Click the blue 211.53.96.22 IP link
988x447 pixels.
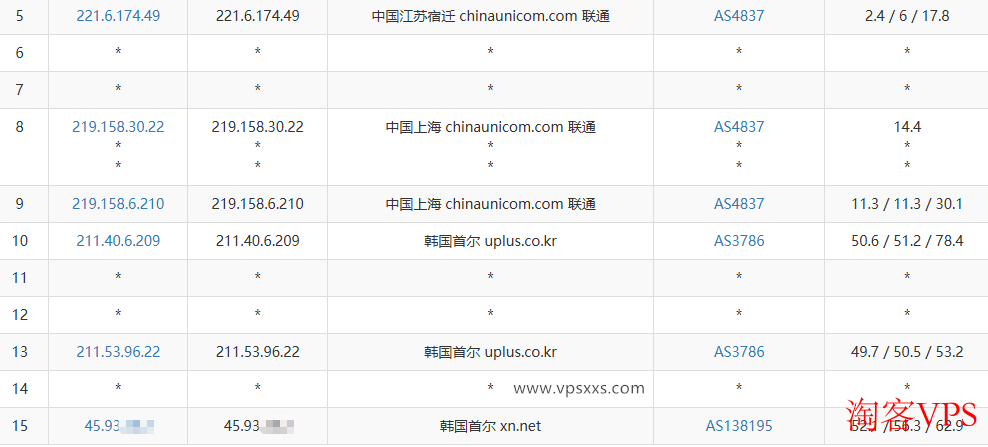pyautogui.click(x=118, y=352)
